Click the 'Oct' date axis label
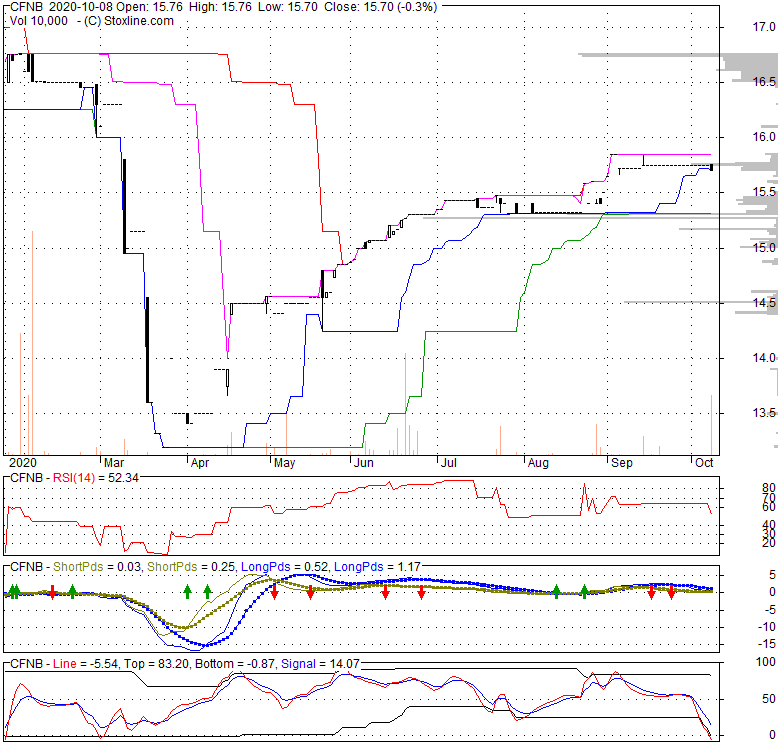The height and width of the screenshot is (745, 780). click(x=704, y=463)
